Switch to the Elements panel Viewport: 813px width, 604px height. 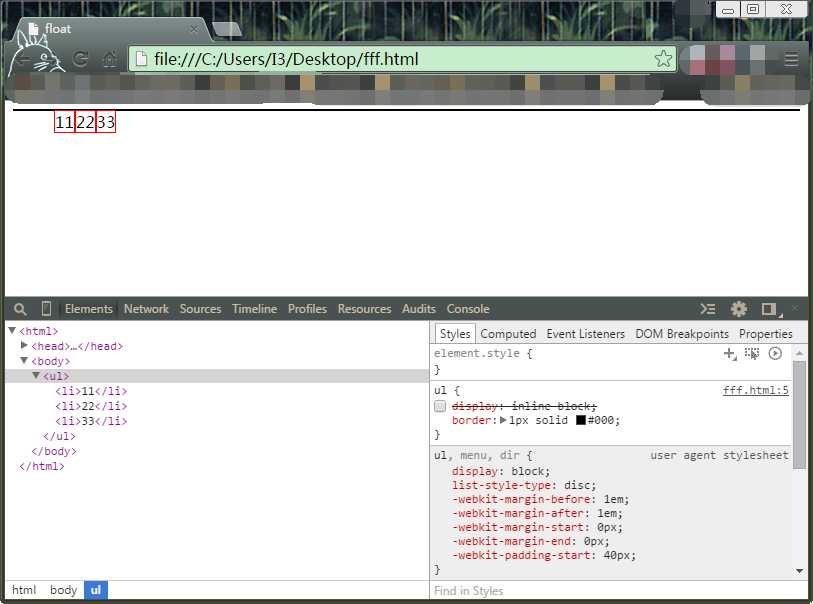pyautogui.click(x=89, y=309)
